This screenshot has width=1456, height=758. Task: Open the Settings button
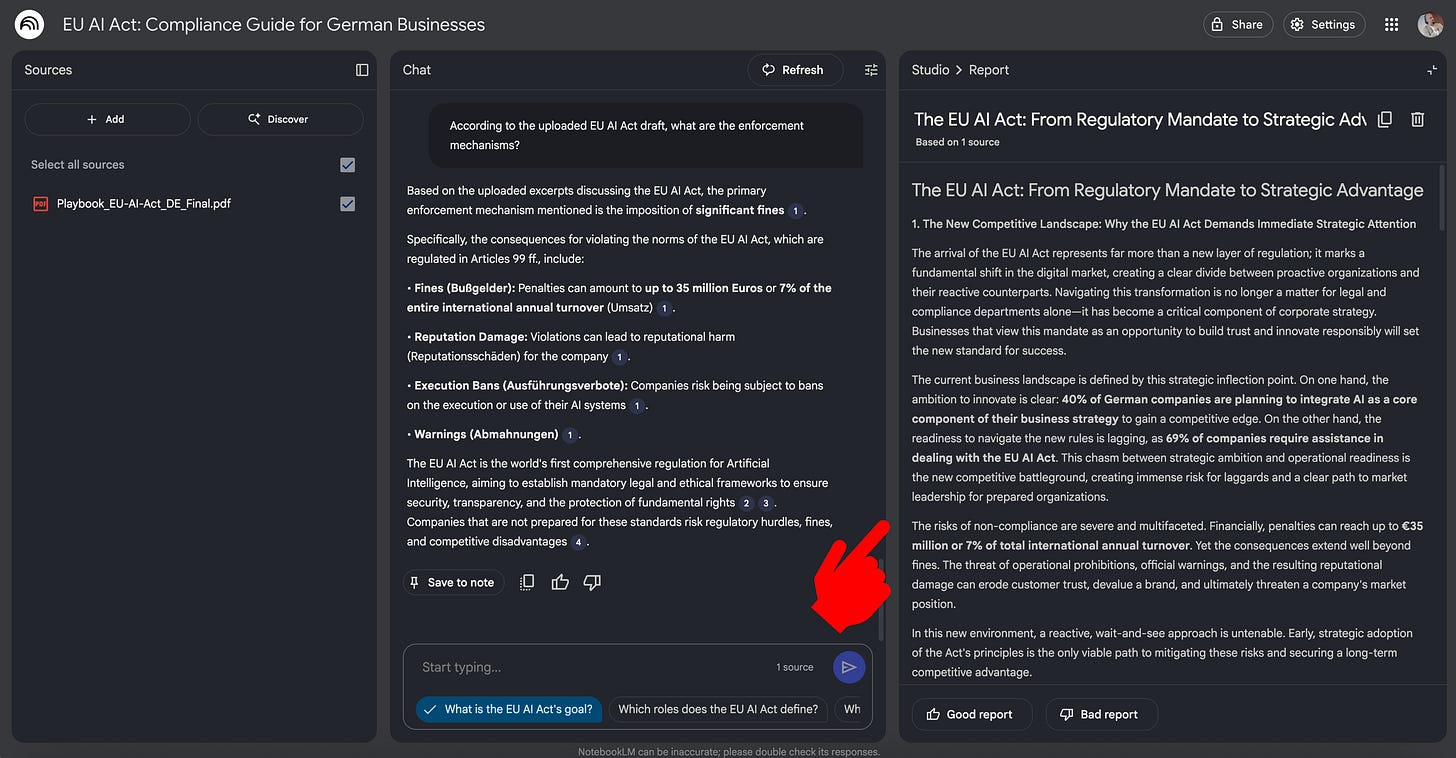[x=1324, y=25]
